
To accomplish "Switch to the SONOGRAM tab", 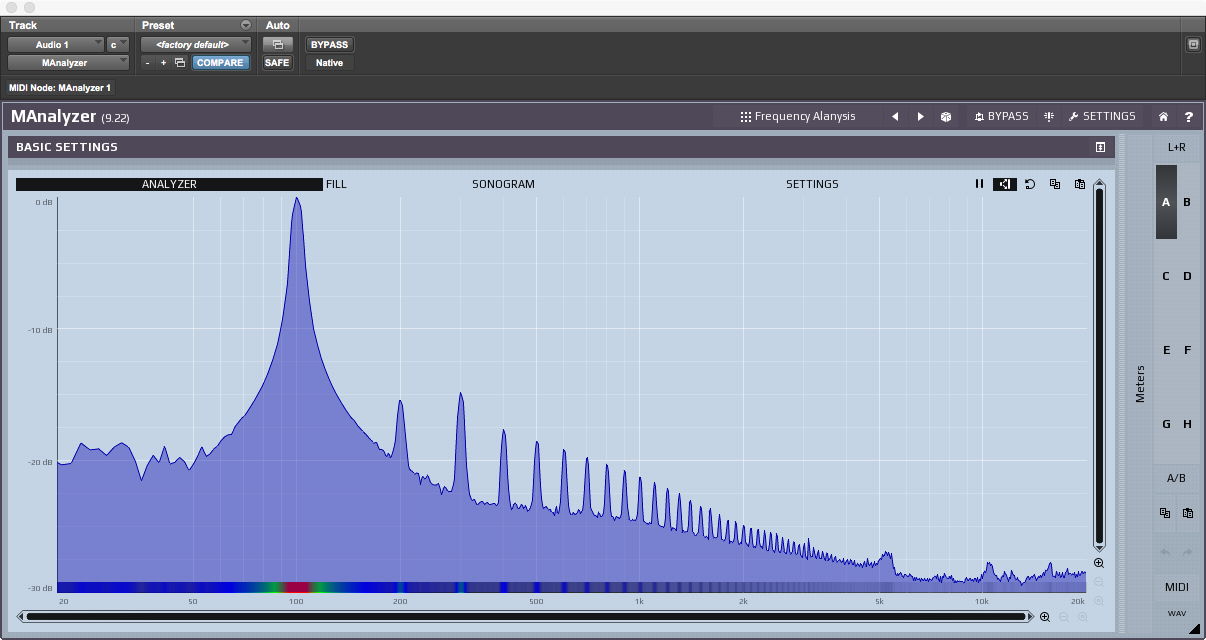I will (x=503, y=184).
